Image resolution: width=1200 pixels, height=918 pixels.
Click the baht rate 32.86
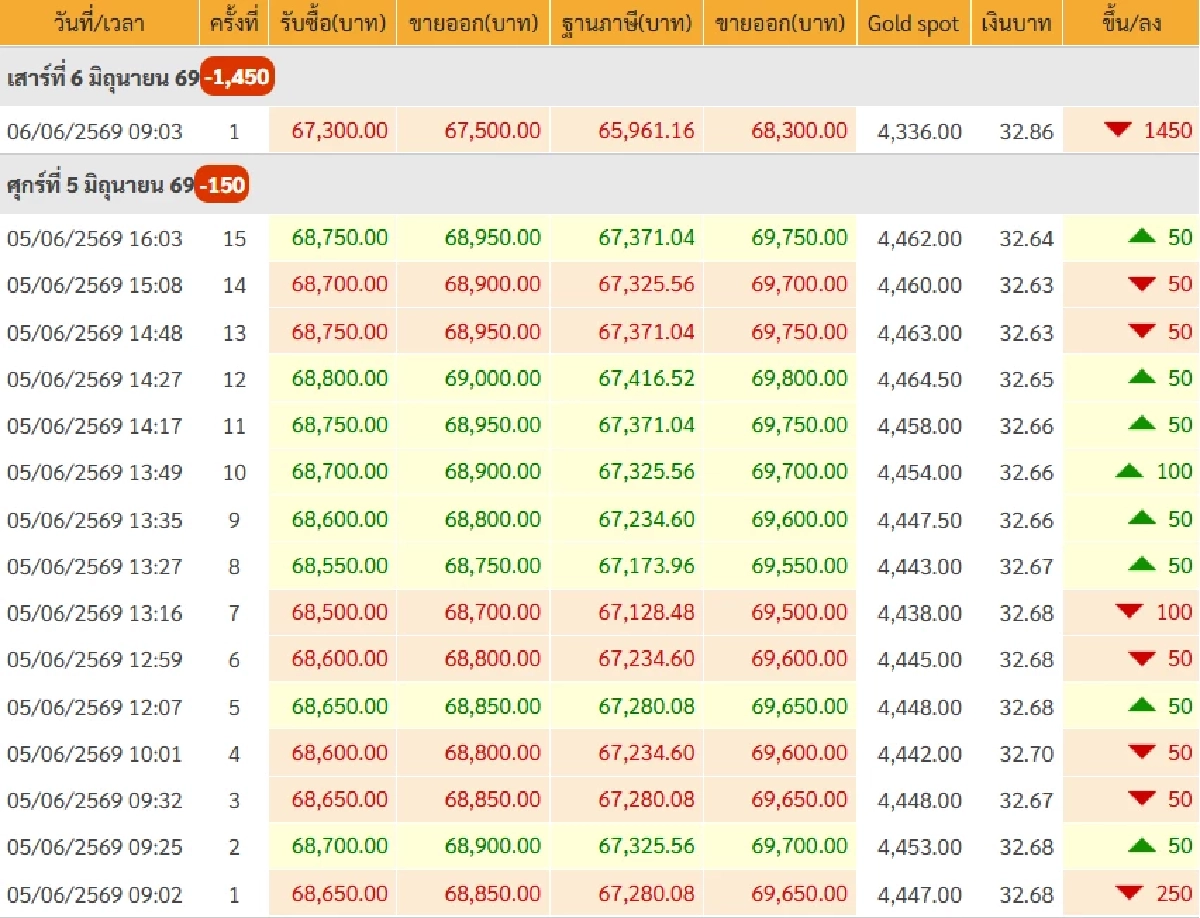(x=1026, y=131)
